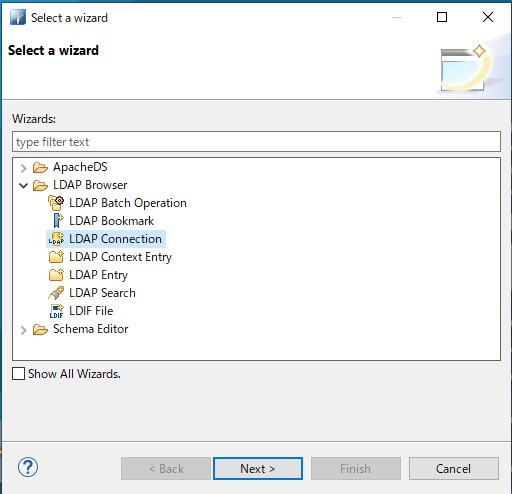Maximize the Select a wizard dialog
The height and width of the screenshot is (494, 512).
[x=442, y=17]
